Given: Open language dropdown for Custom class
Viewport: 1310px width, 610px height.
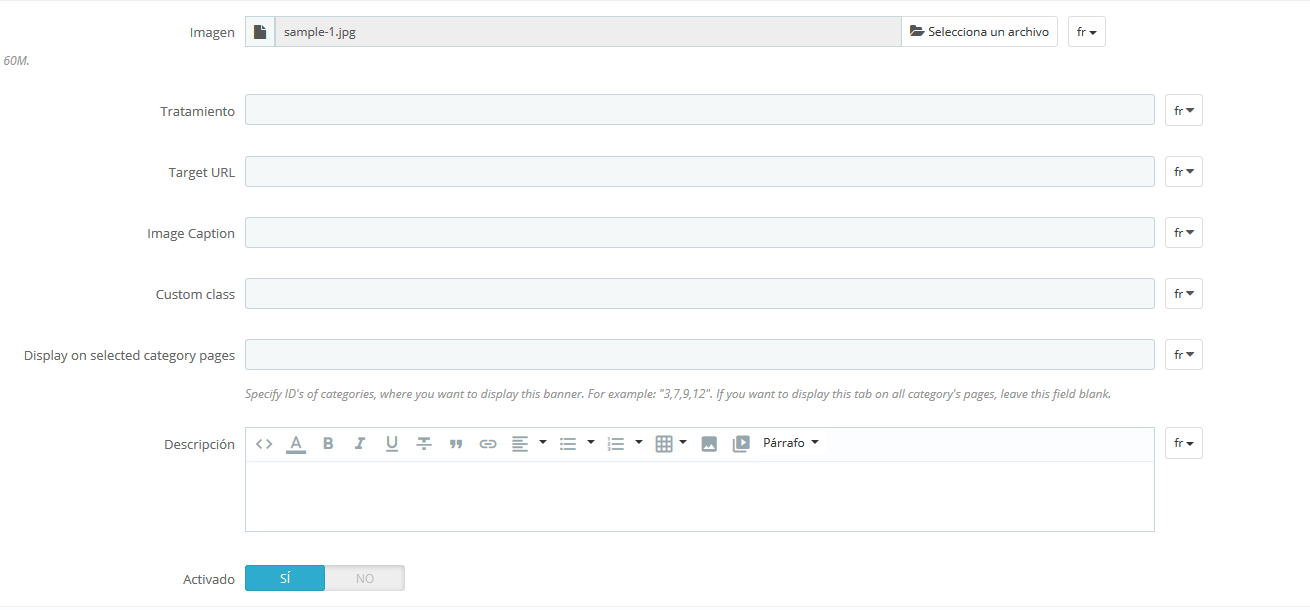Looking at the screenshot, I should 1184,294.
